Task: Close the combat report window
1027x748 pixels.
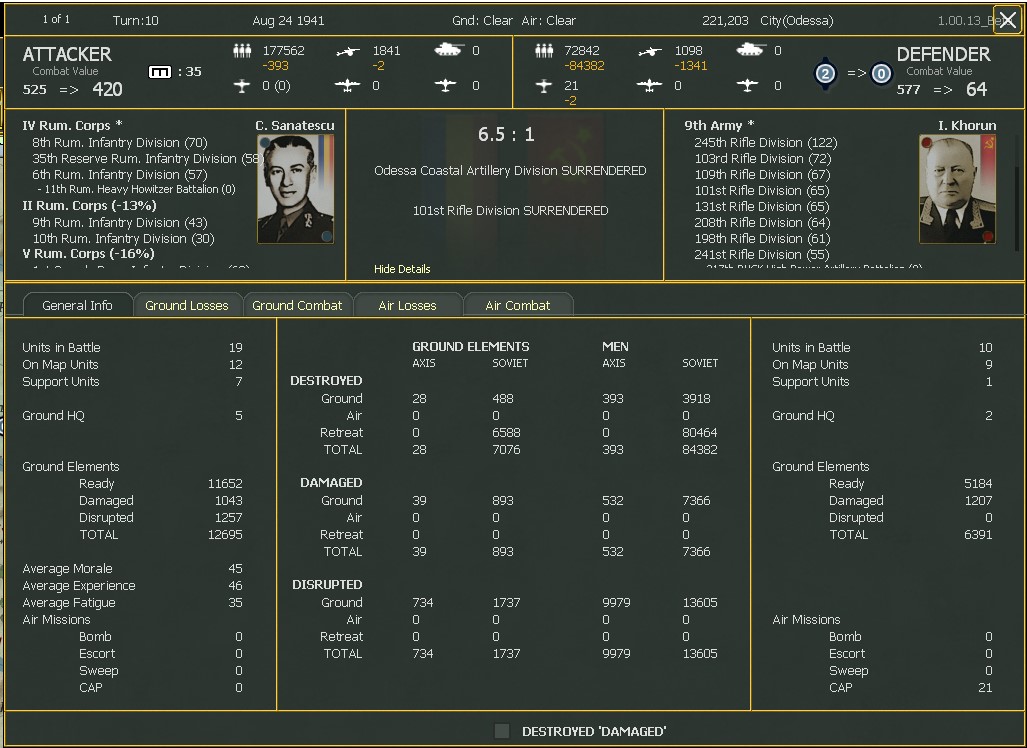Action: 1008,20
